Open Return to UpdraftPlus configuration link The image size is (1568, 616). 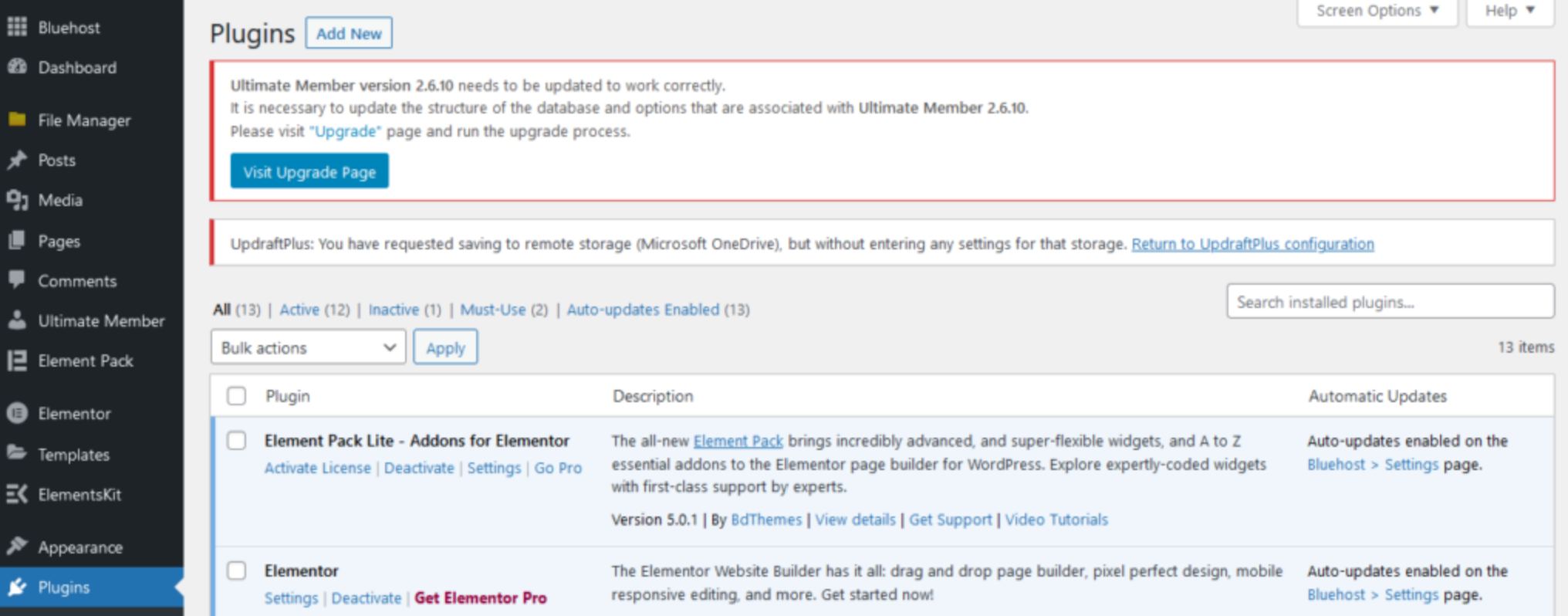coord(1252,244)
